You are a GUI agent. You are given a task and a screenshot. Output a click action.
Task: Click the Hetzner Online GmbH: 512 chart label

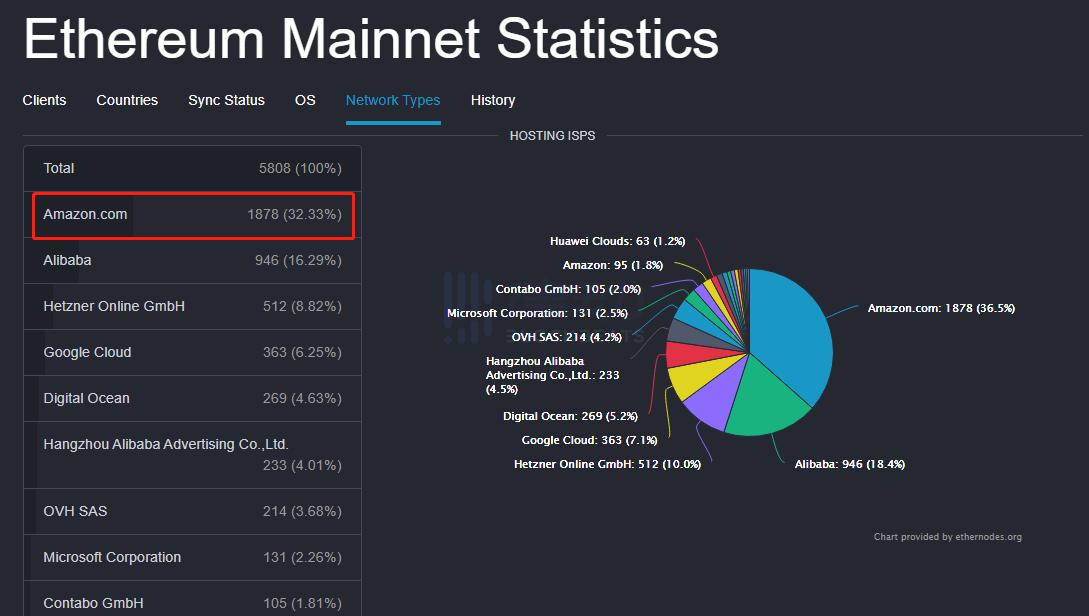tap(607, 464)
